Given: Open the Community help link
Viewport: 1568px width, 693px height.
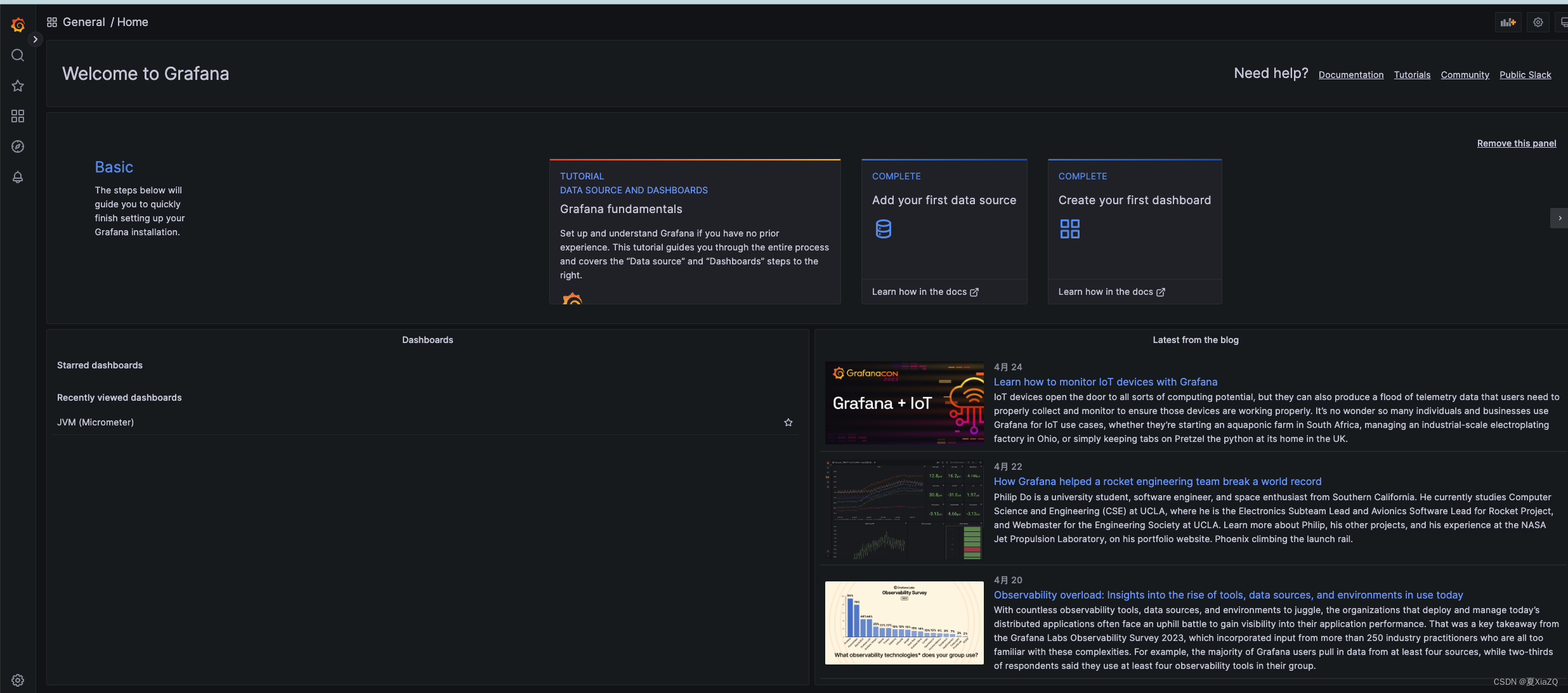Looking at the screenshot, I should 1465,75.
